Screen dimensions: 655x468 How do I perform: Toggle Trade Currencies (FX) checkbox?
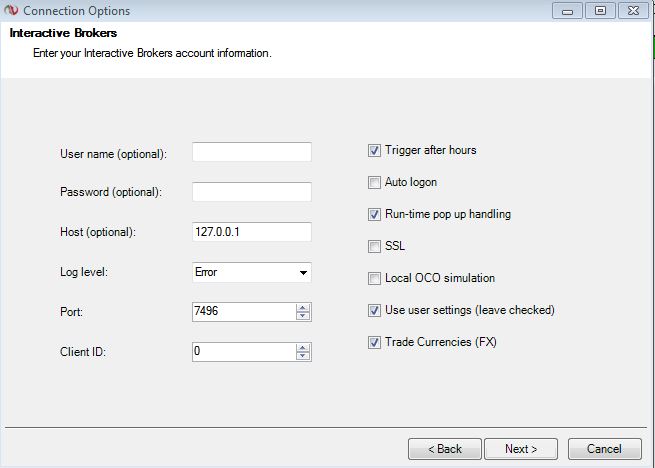pos(375,343)
